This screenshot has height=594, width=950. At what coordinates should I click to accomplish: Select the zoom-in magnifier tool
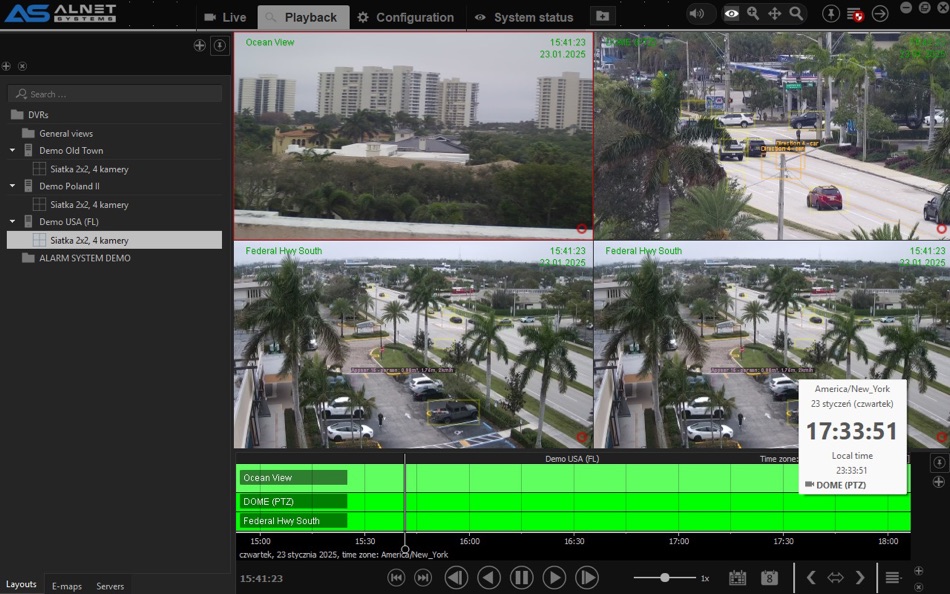(753, 14)
